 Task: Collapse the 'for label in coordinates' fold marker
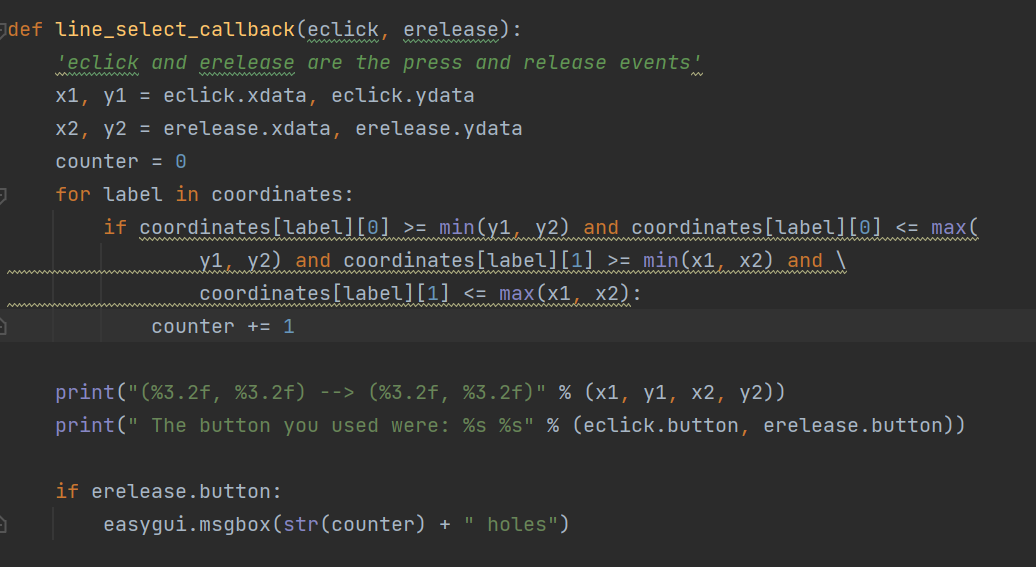[3, 195]
